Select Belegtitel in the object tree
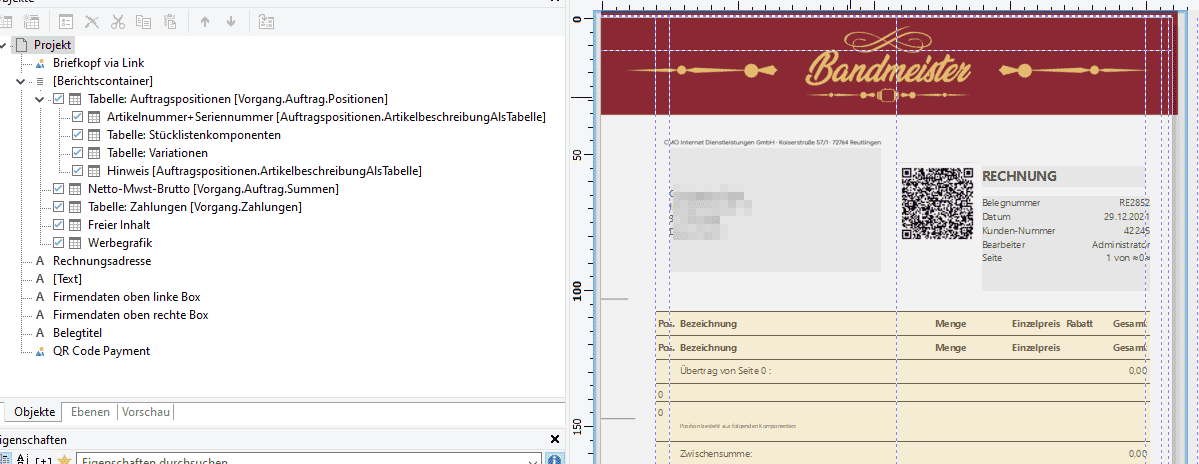 click(77, 333)
